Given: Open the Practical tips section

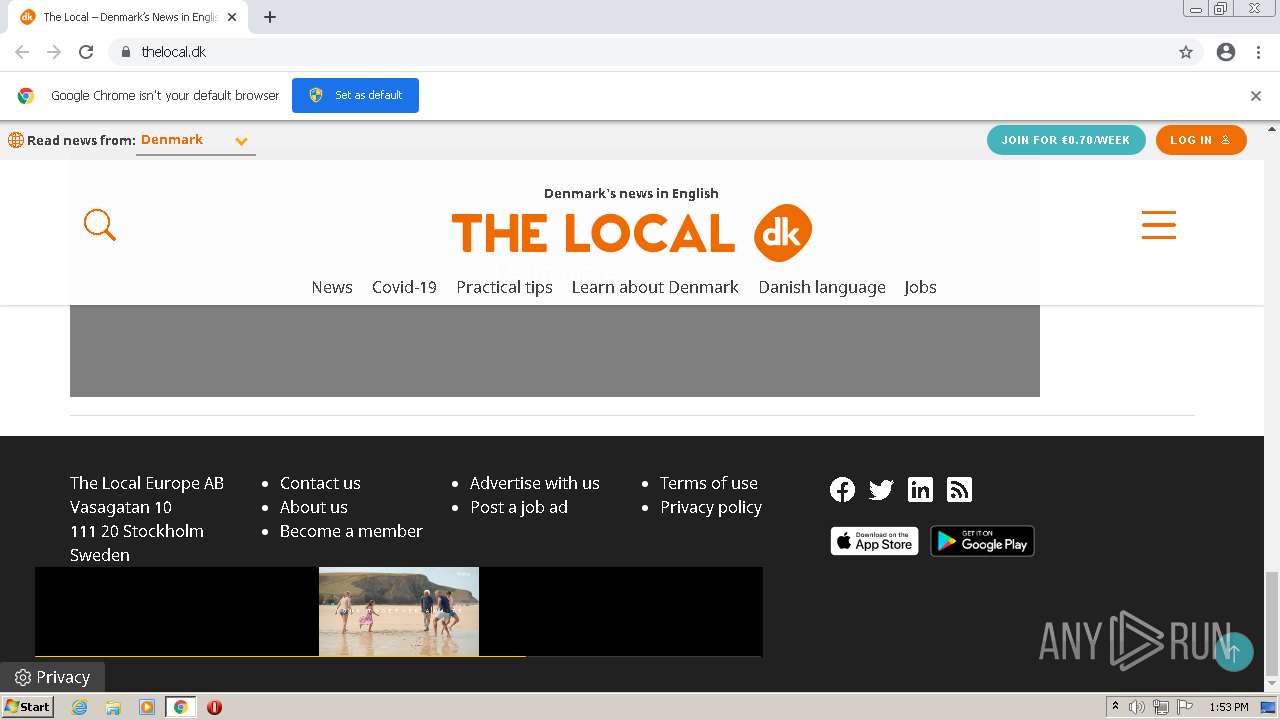Looking at the screenshot, I should click(x=504, y=287).
